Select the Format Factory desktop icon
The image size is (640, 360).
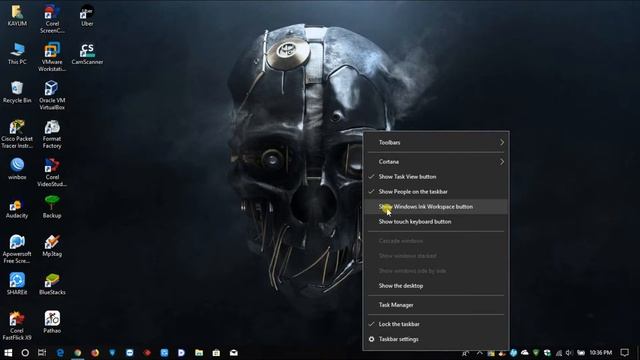tap(52, 134)
